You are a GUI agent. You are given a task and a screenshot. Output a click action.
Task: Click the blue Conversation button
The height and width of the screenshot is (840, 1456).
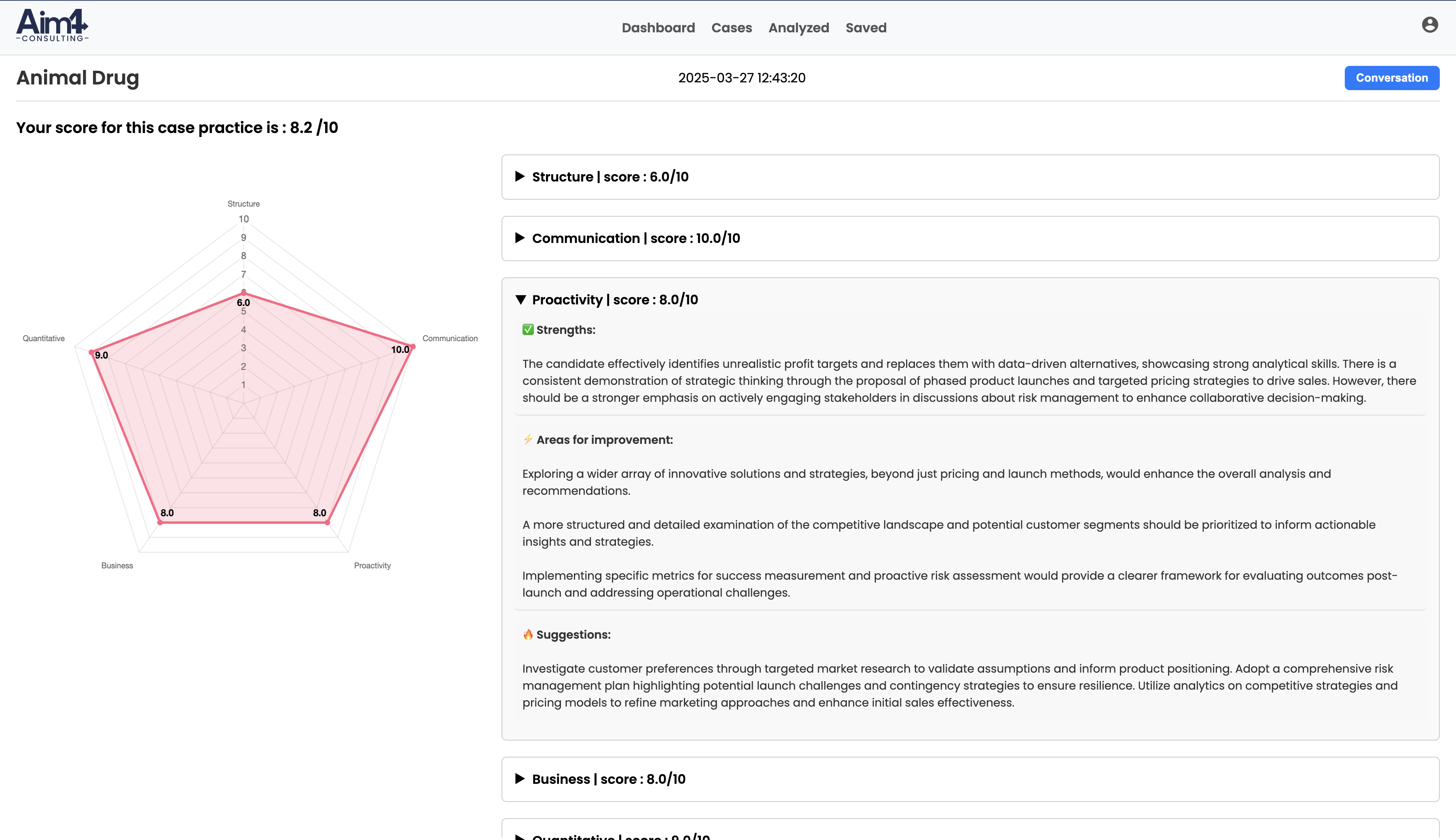coord(1391,78)
